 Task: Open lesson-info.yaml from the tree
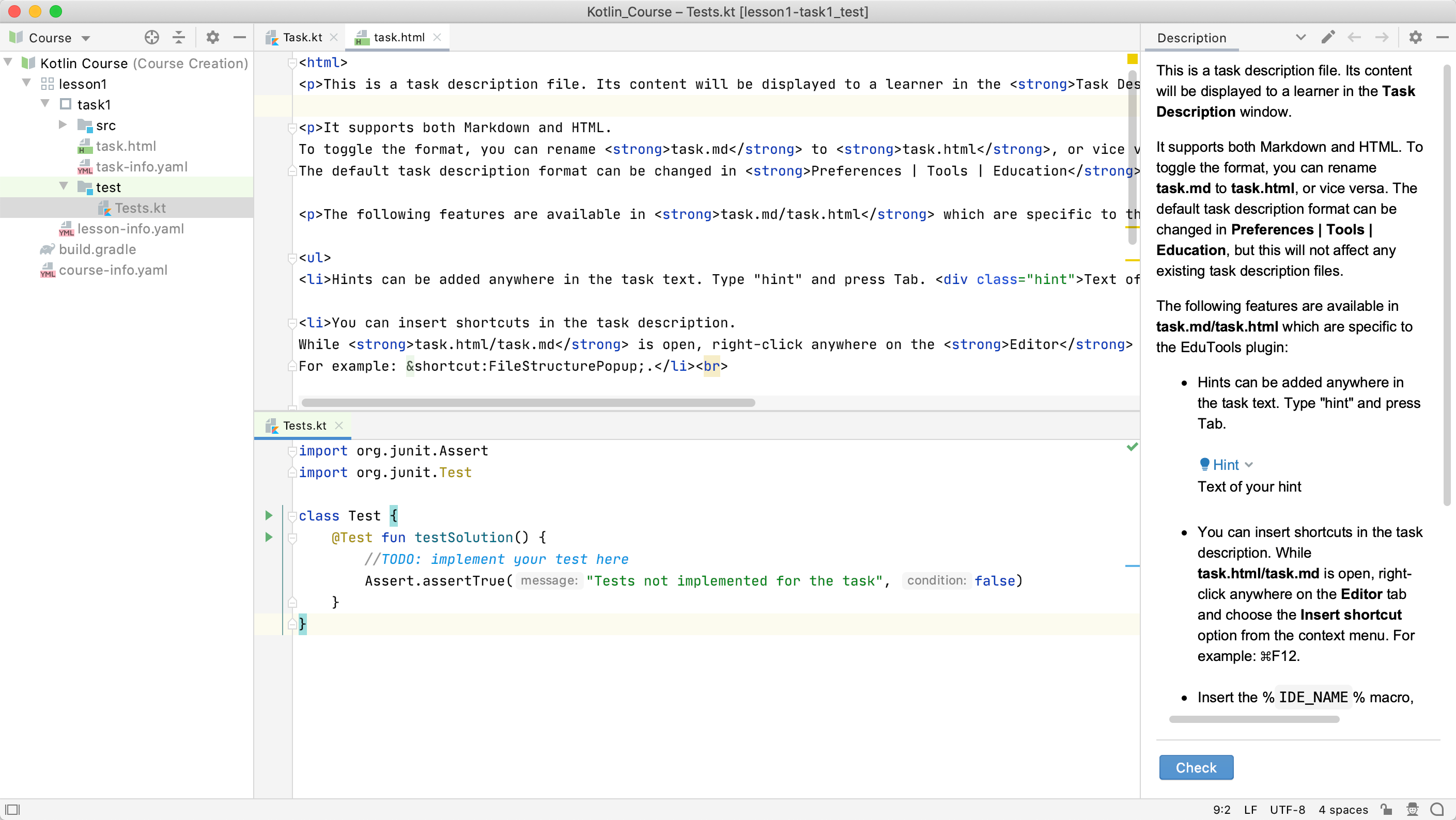pyautogui.click(x=131, y=229)
